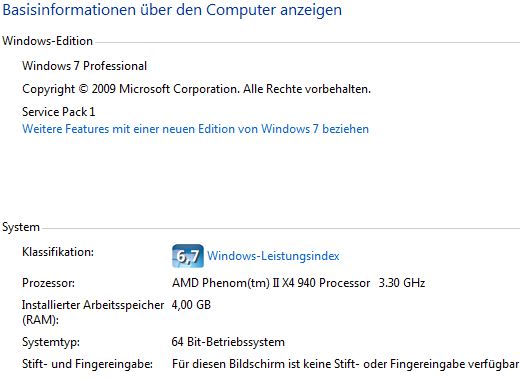This screenshot has height=380, width=520.
Task: Open the Windows-Leistungsindex link
Action: pos(273,256)
